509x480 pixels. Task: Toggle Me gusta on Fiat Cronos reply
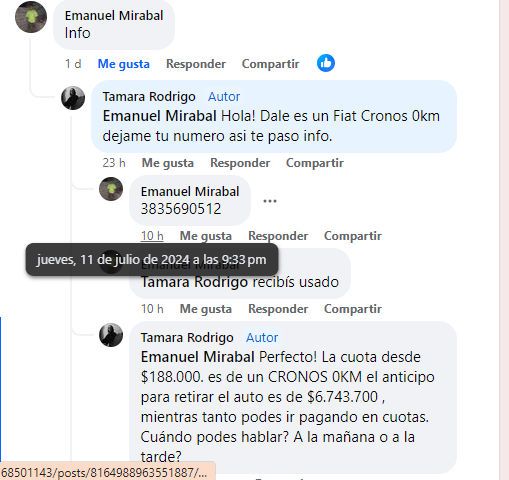tap(168, 163)
